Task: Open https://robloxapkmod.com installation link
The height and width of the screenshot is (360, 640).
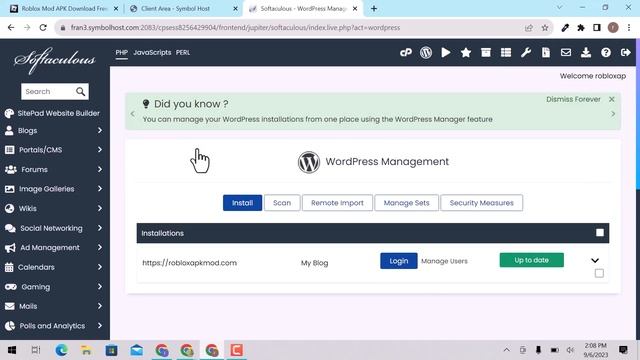Action: tap(189, 263)
